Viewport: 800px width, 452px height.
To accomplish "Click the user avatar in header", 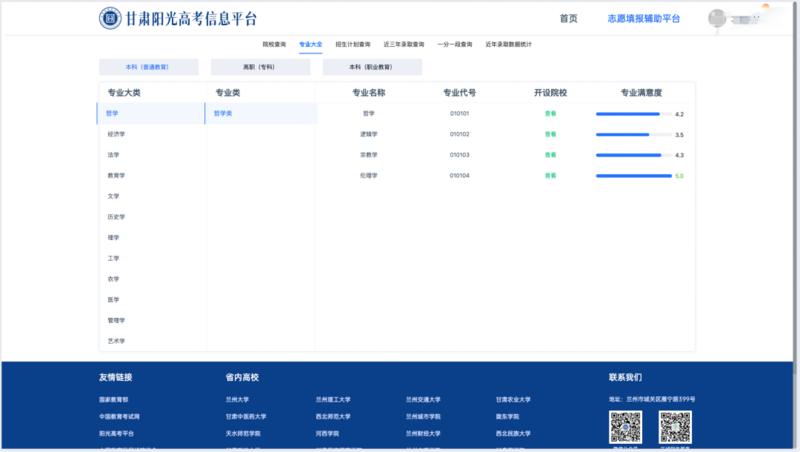I will click(717, 18).
